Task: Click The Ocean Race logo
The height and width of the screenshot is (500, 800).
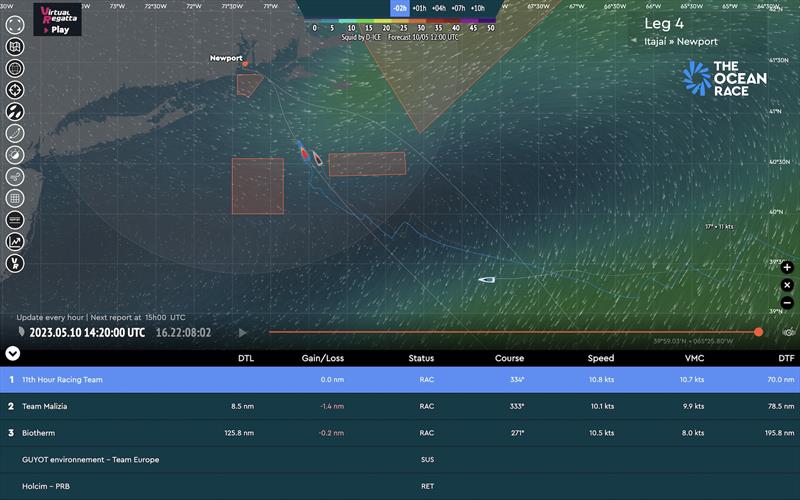Action: click(724, 79)
